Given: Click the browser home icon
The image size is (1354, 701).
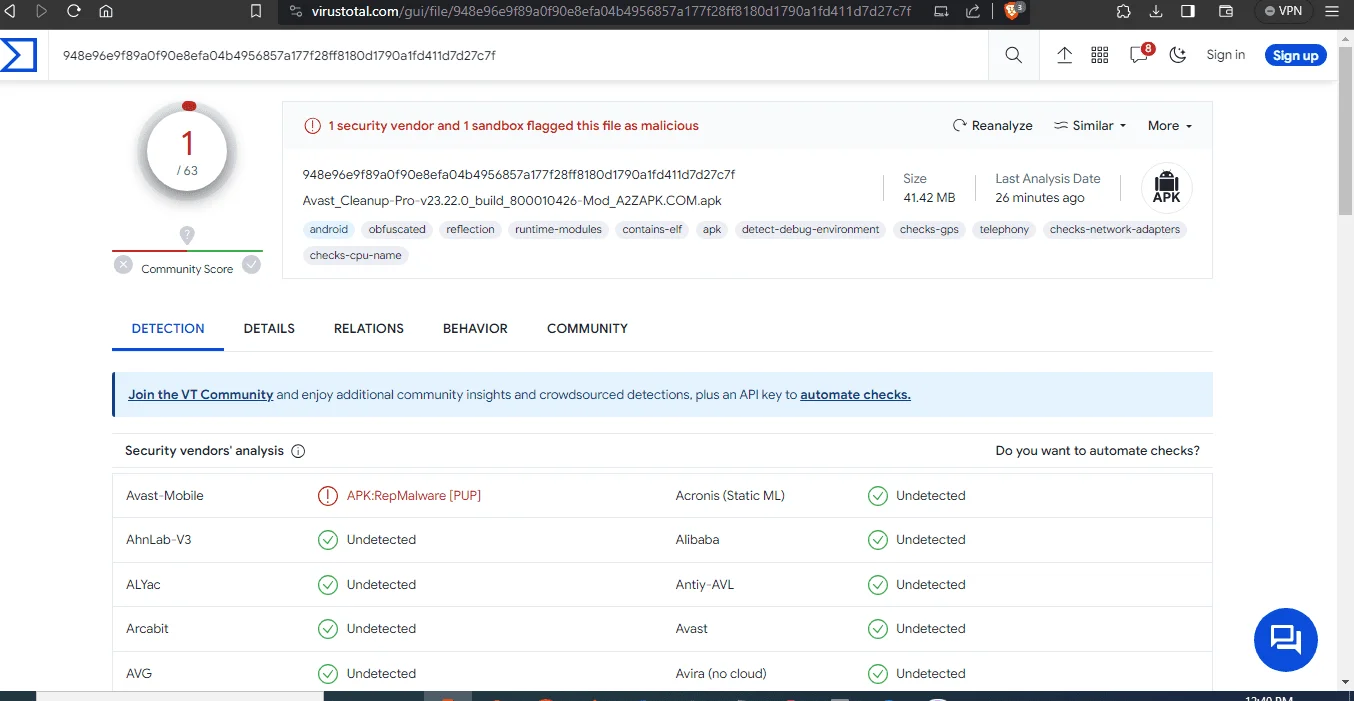Looking at the screenshot, I should [106, 11].
